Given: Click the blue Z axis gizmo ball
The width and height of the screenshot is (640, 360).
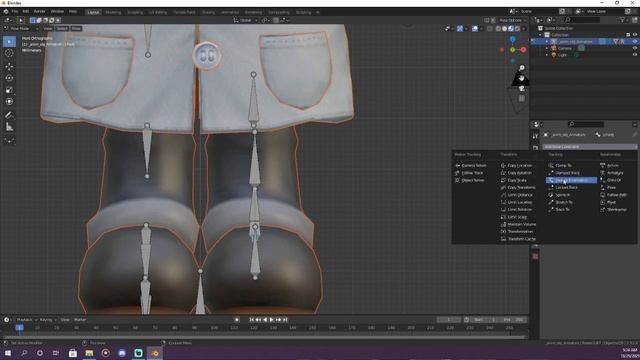Looking at the screenshot, I should [x=513, y=40].
